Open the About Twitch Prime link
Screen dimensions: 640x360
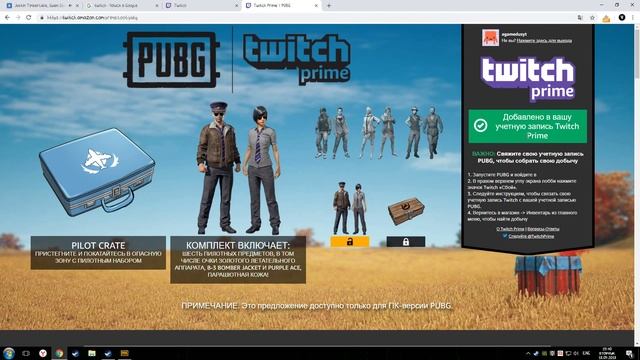coord(510,229)
